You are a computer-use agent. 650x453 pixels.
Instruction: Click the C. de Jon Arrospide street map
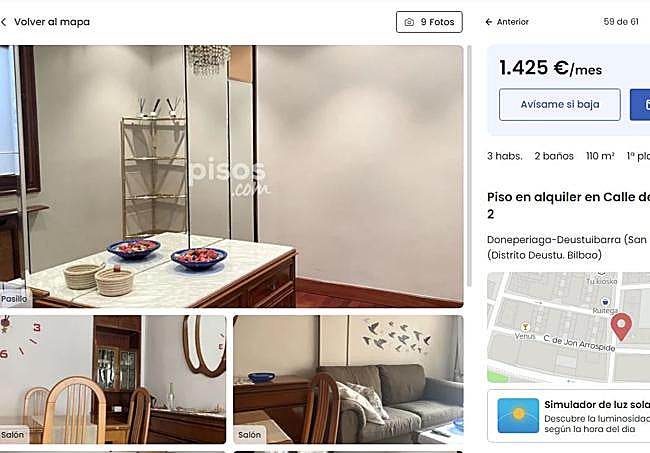point(579,344)
